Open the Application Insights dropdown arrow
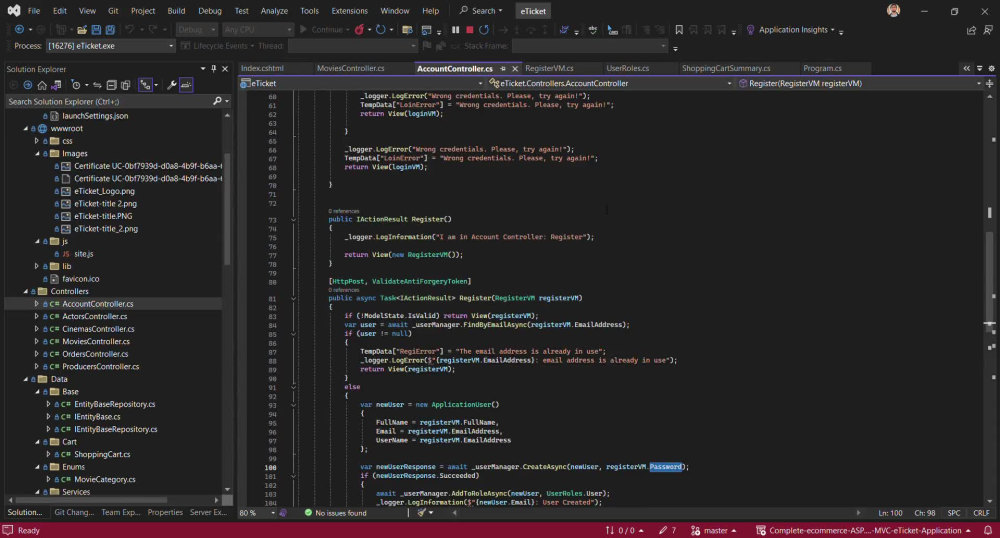 coord(832,29)
